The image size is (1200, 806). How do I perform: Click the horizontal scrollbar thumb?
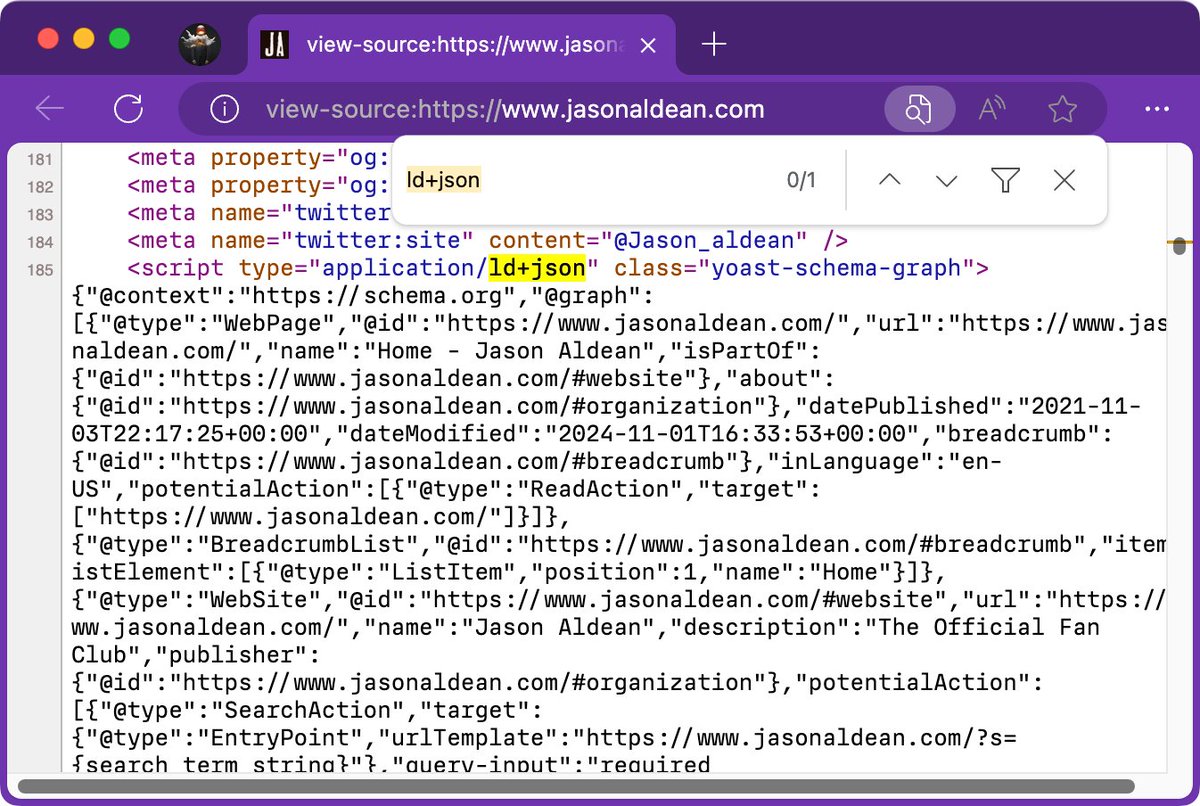point(576,786)
